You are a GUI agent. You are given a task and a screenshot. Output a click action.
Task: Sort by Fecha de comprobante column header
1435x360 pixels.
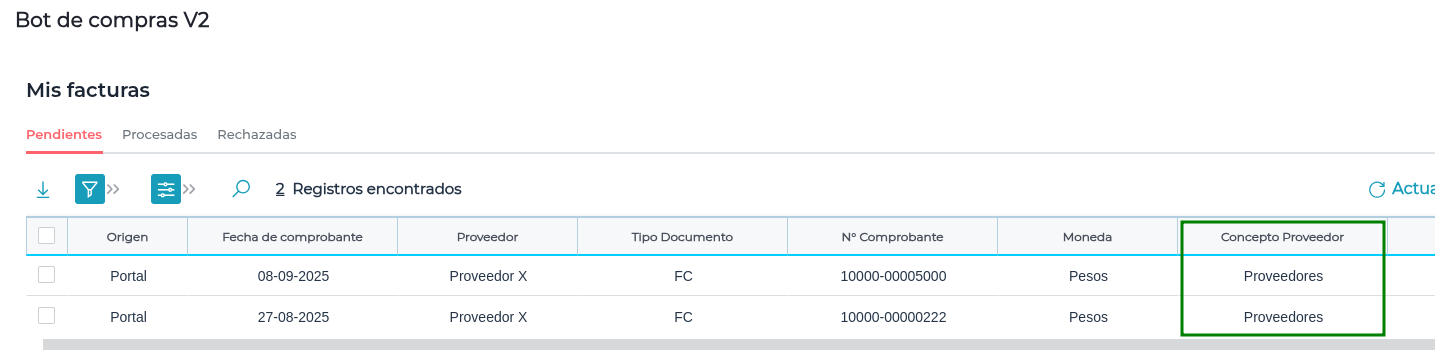(292, 237)
